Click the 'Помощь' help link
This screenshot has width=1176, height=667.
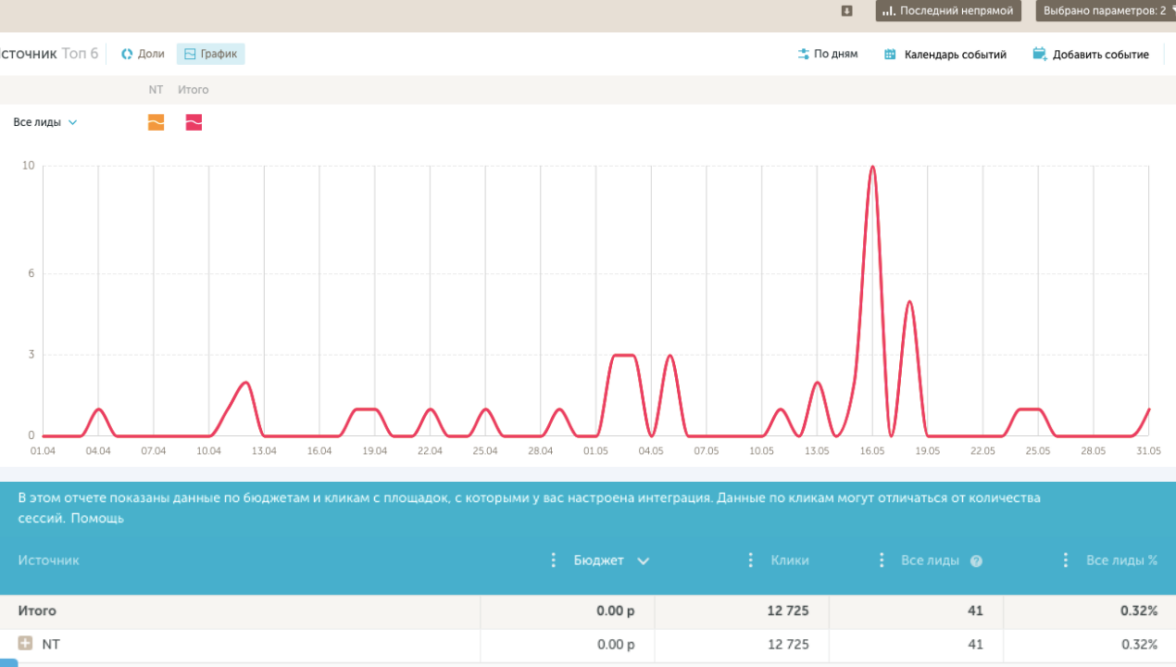click(97, 519)
